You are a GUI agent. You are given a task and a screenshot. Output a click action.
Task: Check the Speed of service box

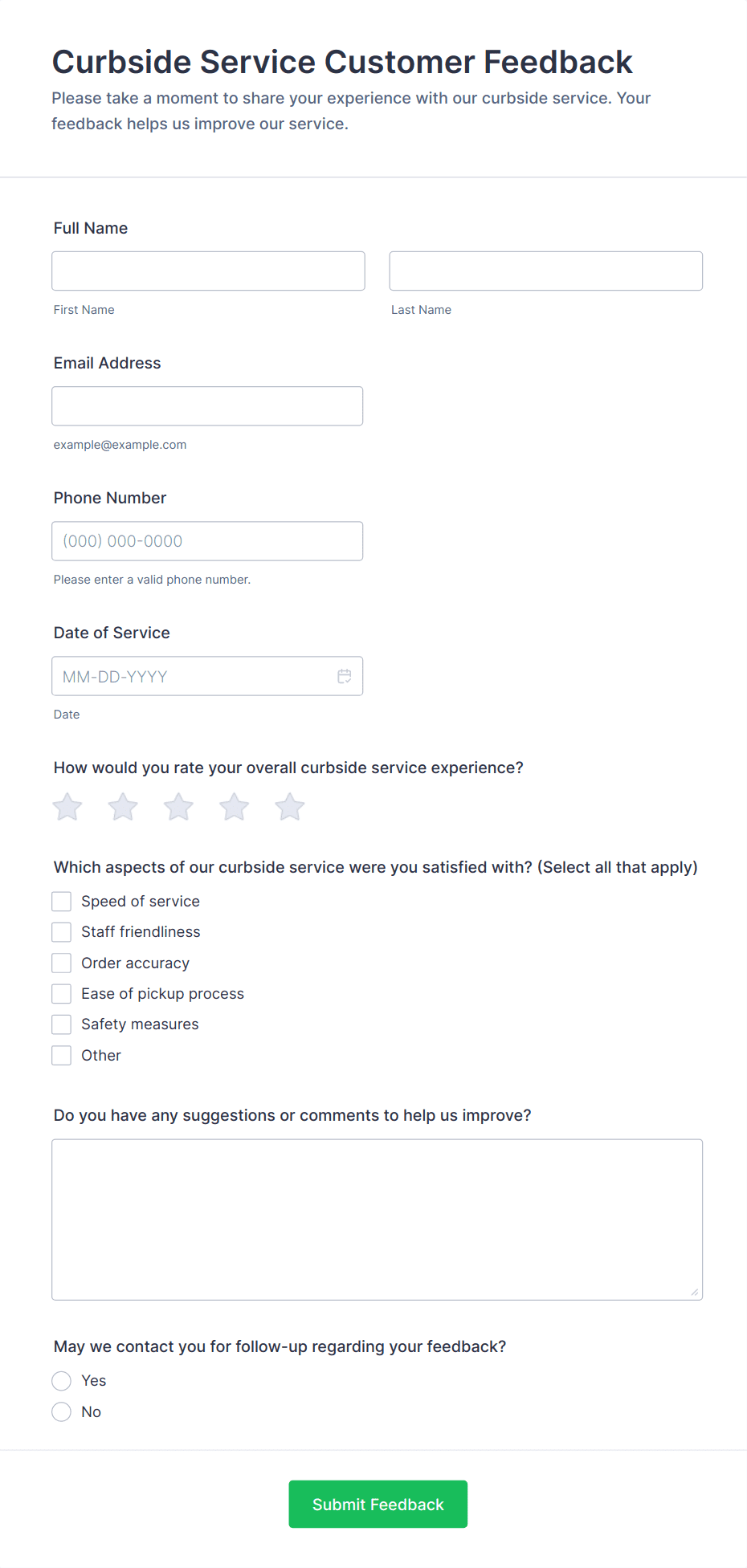(x=62, y=902)
